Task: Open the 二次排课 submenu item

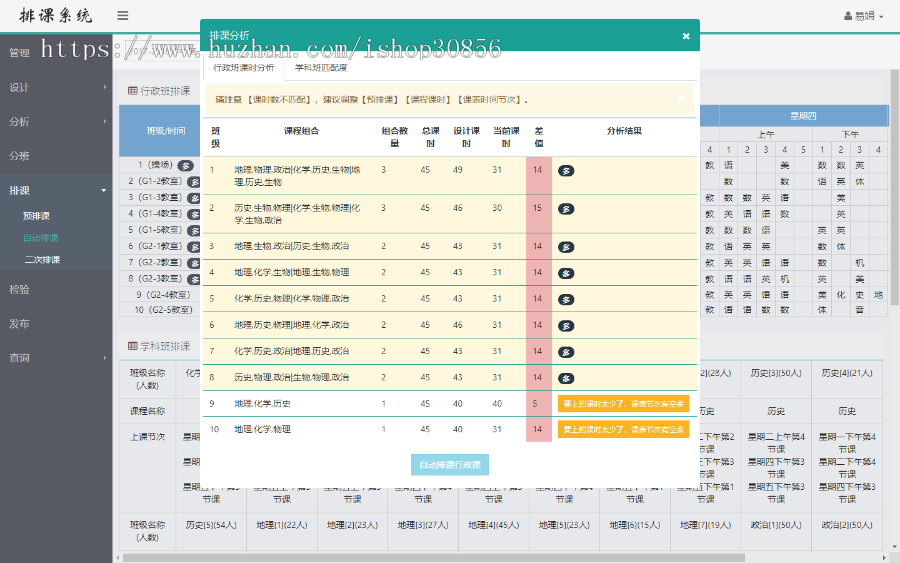Action: 42,259
